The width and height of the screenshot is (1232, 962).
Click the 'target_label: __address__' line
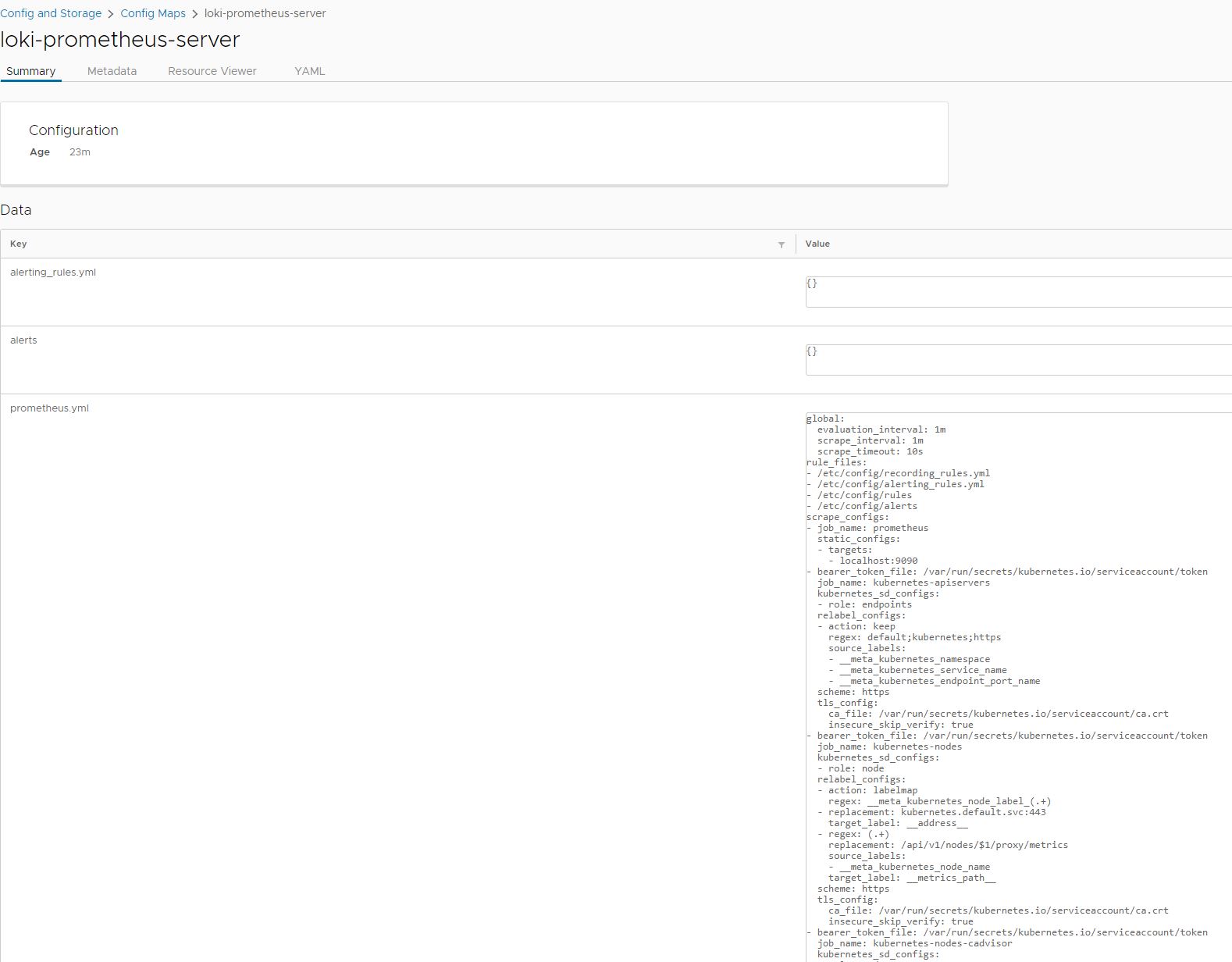[898, 823]
